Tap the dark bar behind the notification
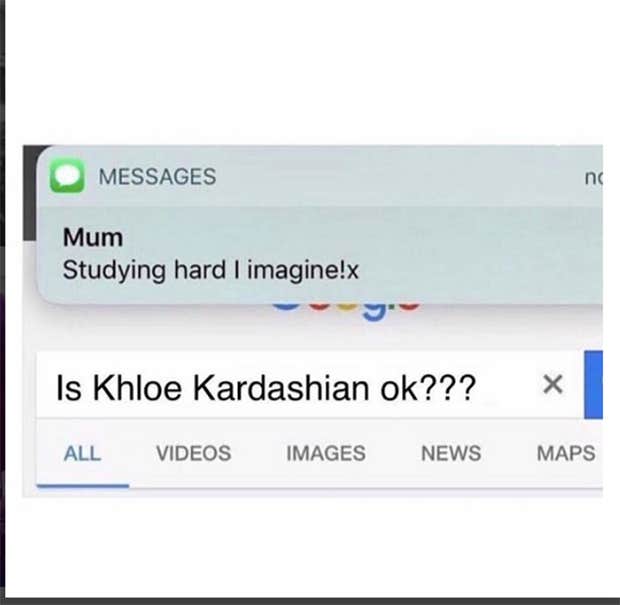620x605 pixels. tap(29, 194)
